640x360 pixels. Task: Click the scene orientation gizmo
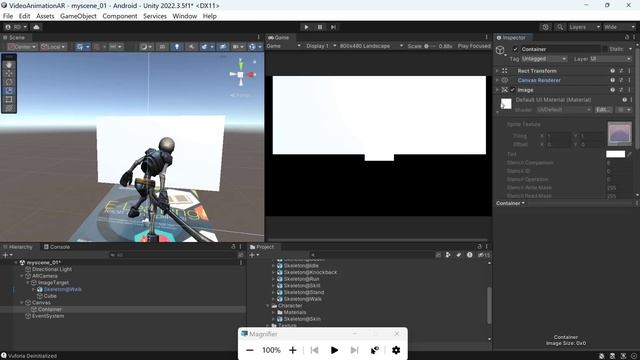tap(241, 74)
